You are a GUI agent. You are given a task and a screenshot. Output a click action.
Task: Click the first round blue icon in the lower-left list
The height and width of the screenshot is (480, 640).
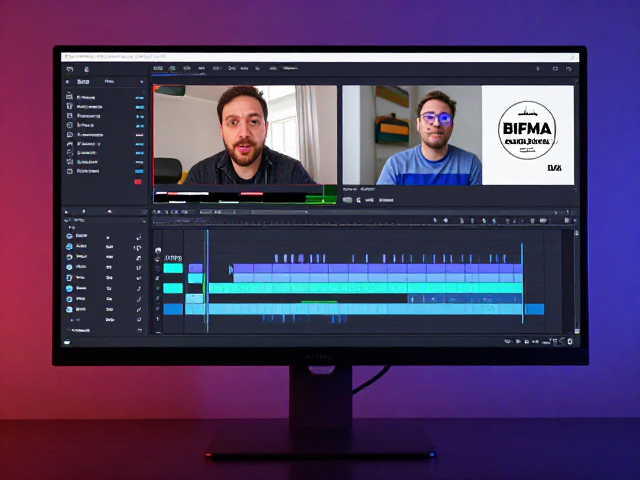69,236
